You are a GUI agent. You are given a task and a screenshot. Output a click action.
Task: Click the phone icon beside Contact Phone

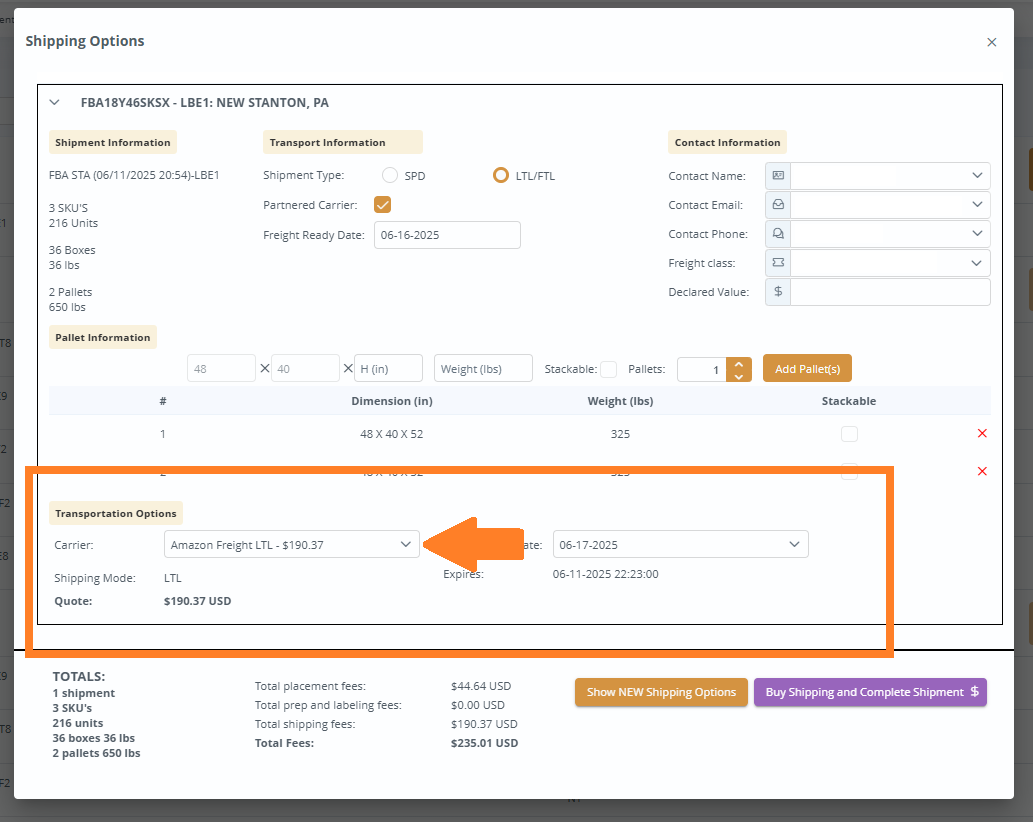click(777, 233)
